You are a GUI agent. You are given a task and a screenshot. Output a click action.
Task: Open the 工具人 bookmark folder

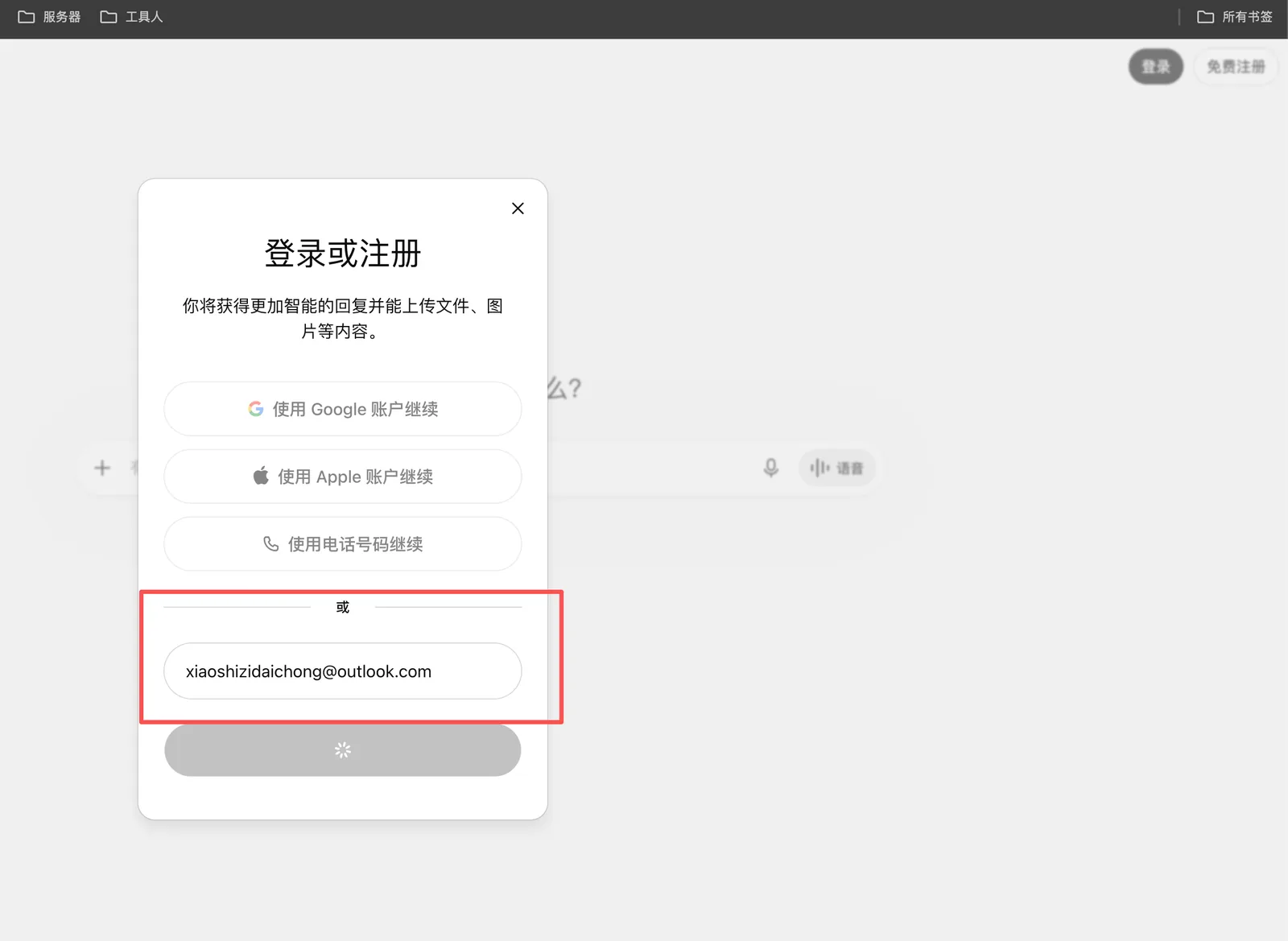[131, 17]
